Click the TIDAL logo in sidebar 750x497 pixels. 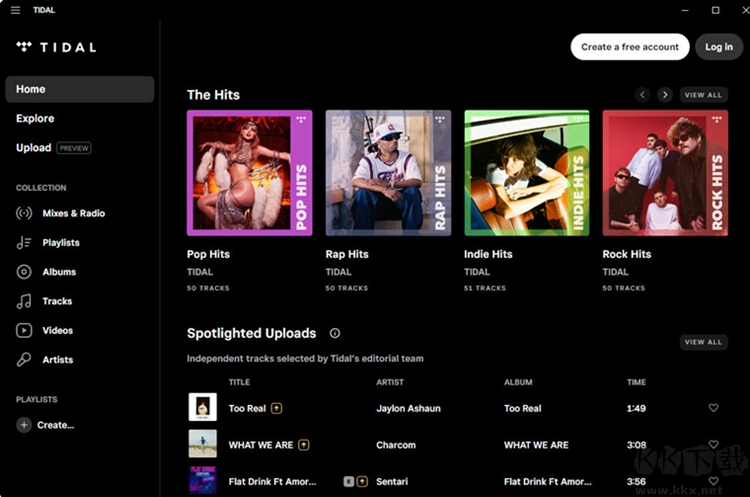(56, 47)
